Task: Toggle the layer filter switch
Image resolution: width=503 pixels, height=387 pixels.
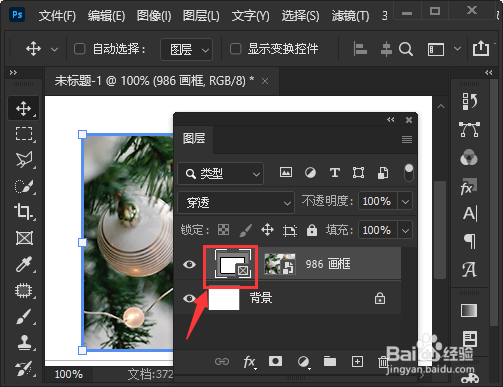Action: [x=409, y=172]
